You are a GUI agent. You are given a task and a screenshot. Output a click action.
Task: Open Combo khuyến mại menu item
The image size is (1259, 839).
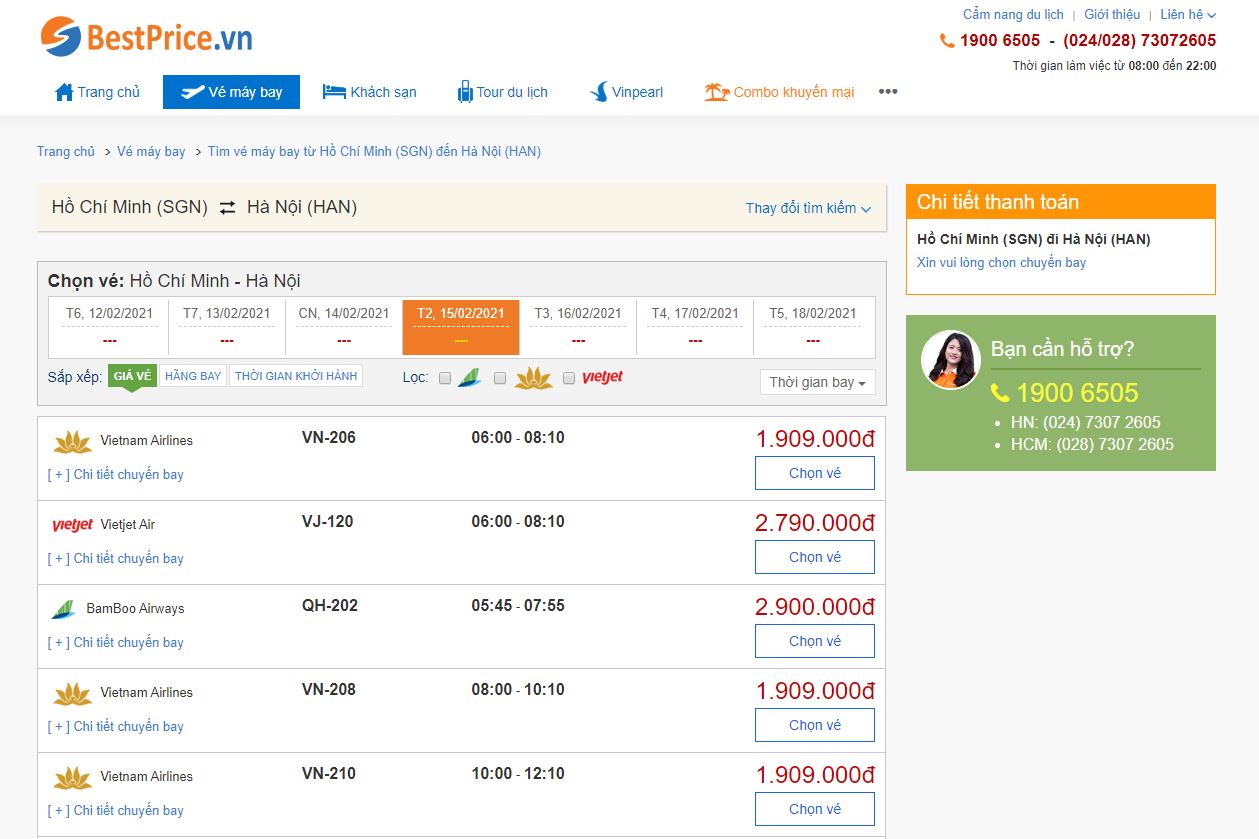coord(779,92)
